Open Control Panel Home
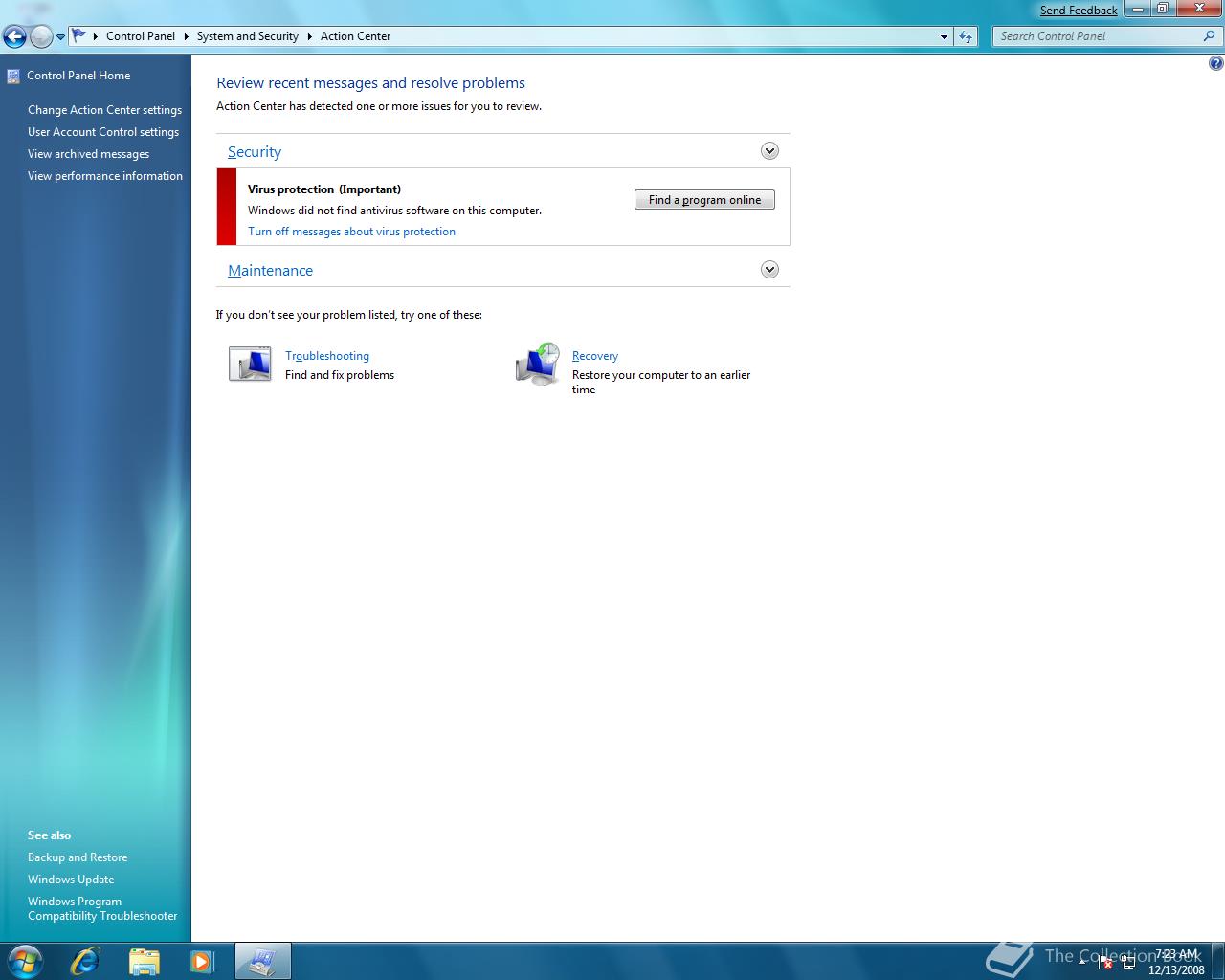 (78, 76)
